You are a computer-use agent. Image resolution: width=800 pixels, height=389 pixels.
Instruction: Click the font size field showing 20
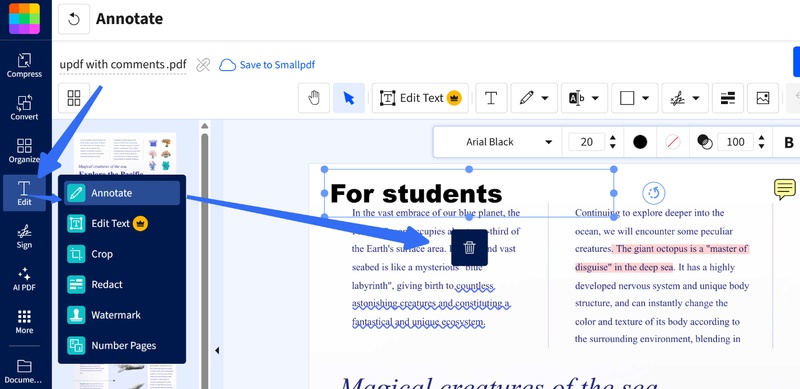click(587, 142)
